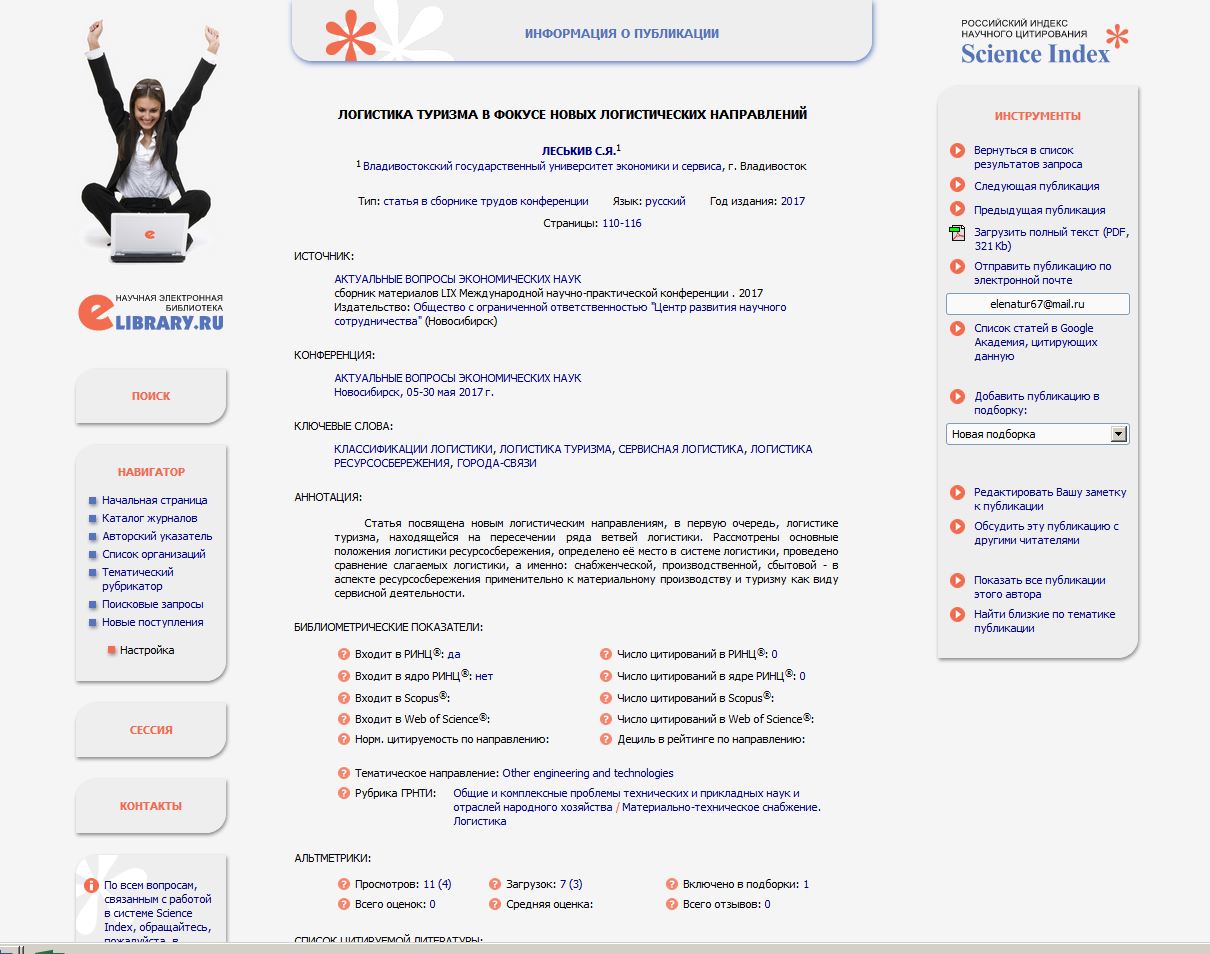Image resolution: width=1210 pixels, height=954 pixels.
Task: Open the Vladivostok university affiliation link
Action: coord(542,166)
